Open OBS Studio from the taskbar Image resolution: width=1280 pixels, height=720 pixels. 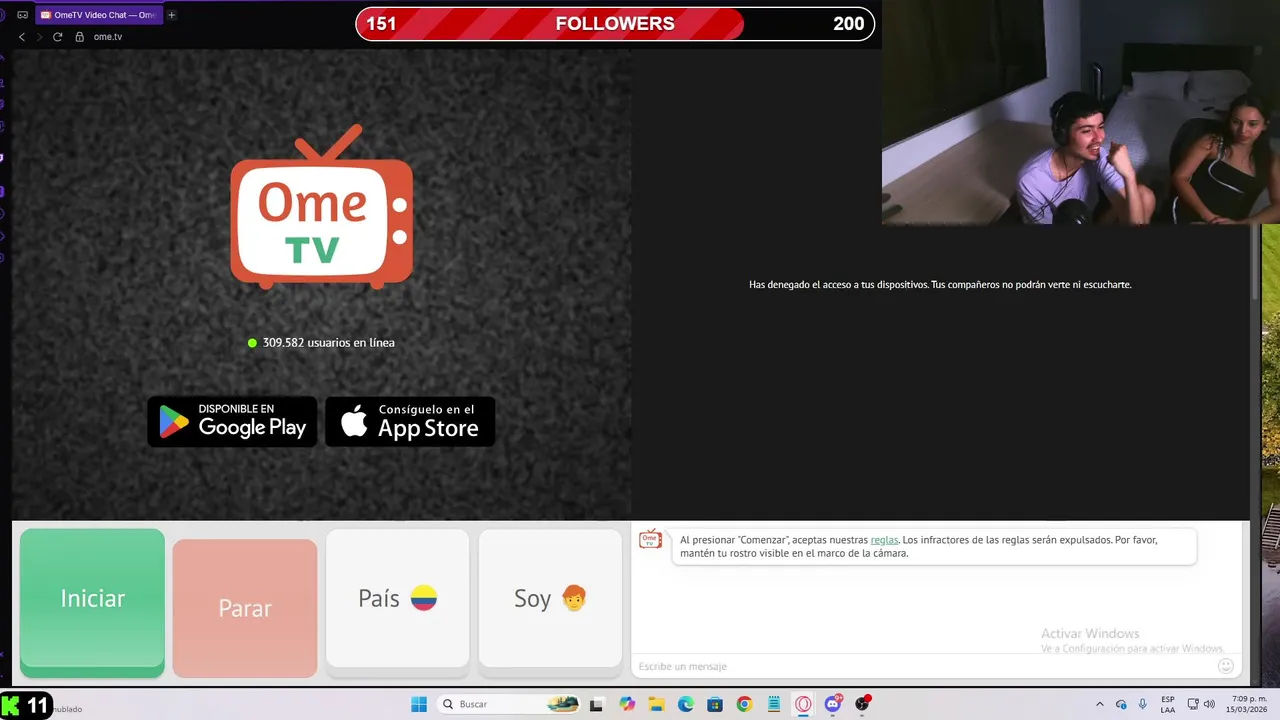862,704
